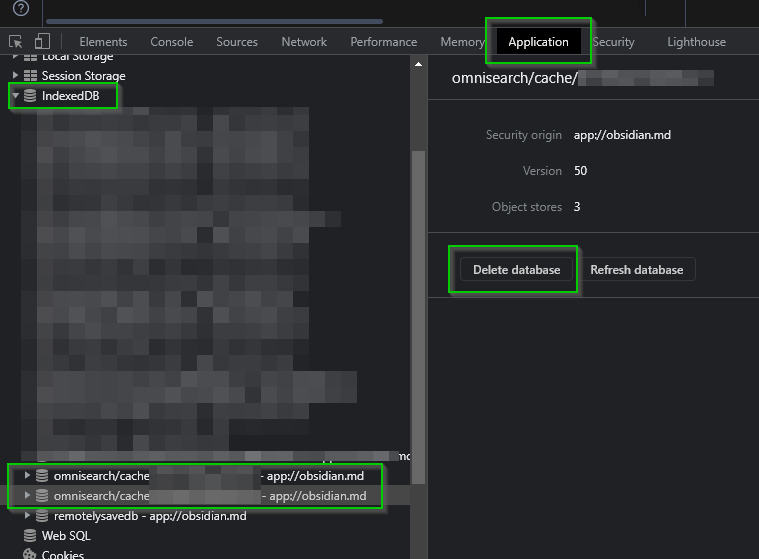The height and width of the screenshot is (559, 759).
Task: Click the Refresh database button
Action: coord(637,270)
